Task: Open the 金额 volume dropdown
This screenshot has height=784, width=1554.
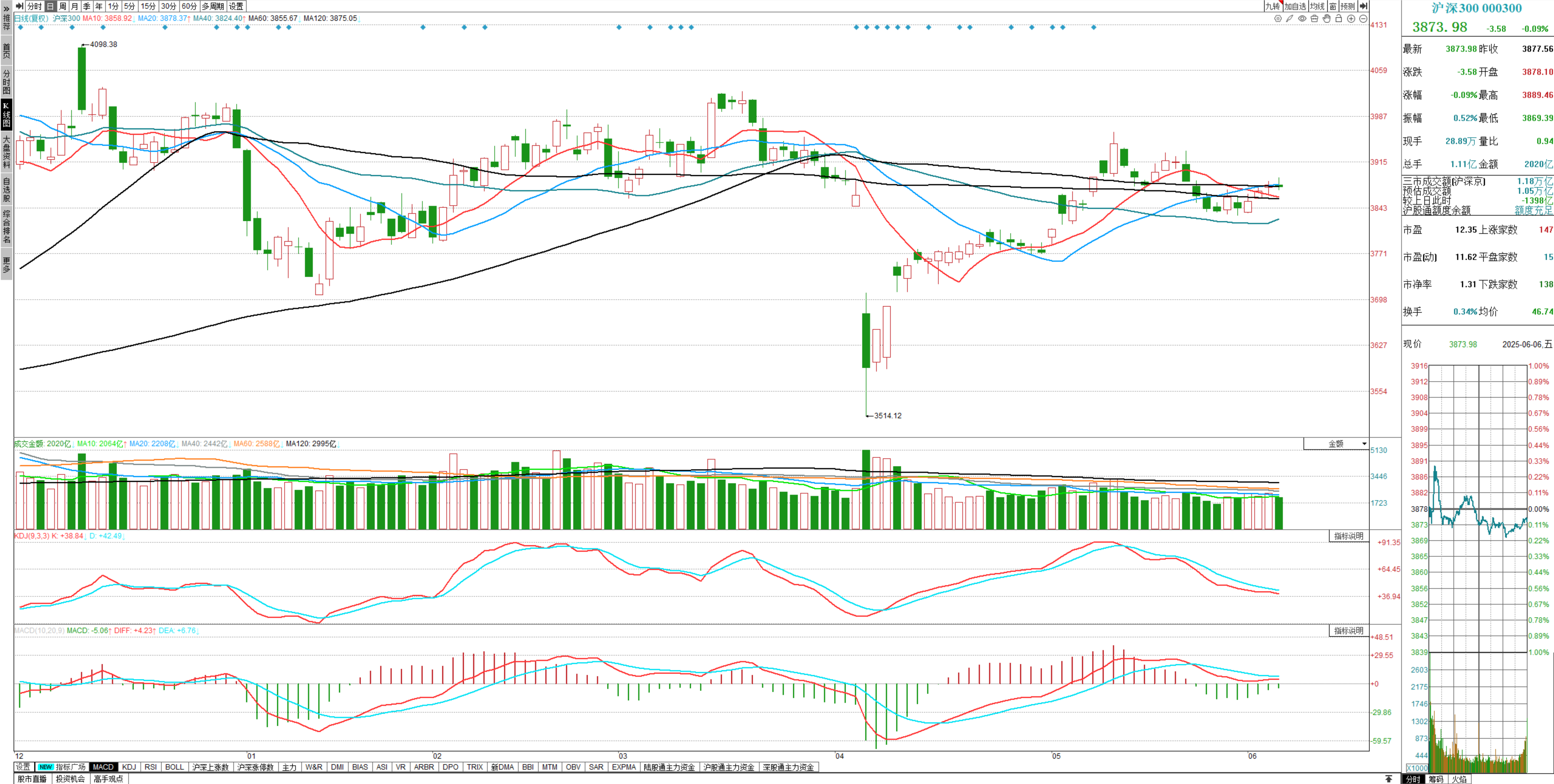Action: (x=1335, y=444)
